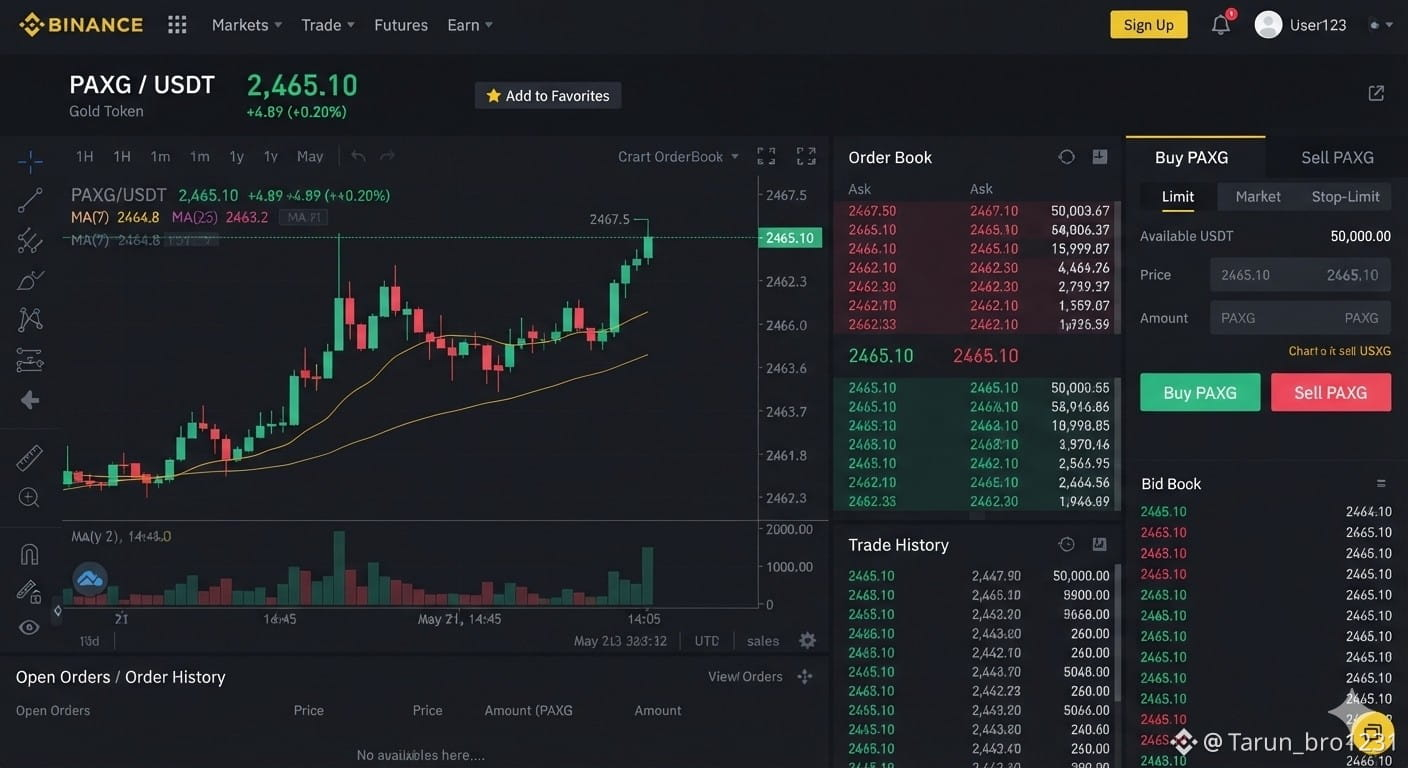Click the sales button under chart

coord(763,641)
